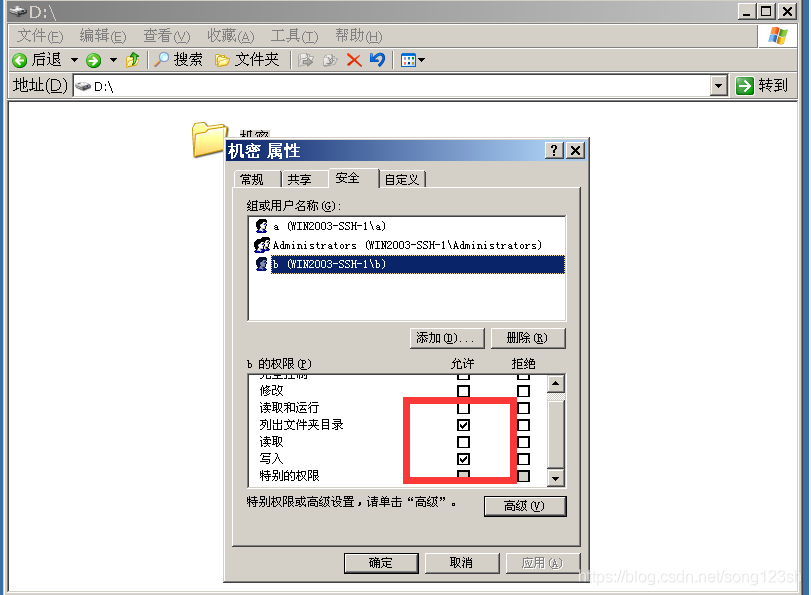Open the Back button history dropdown
The width and height of the screenshot is (811, 595).
(74, 61)
